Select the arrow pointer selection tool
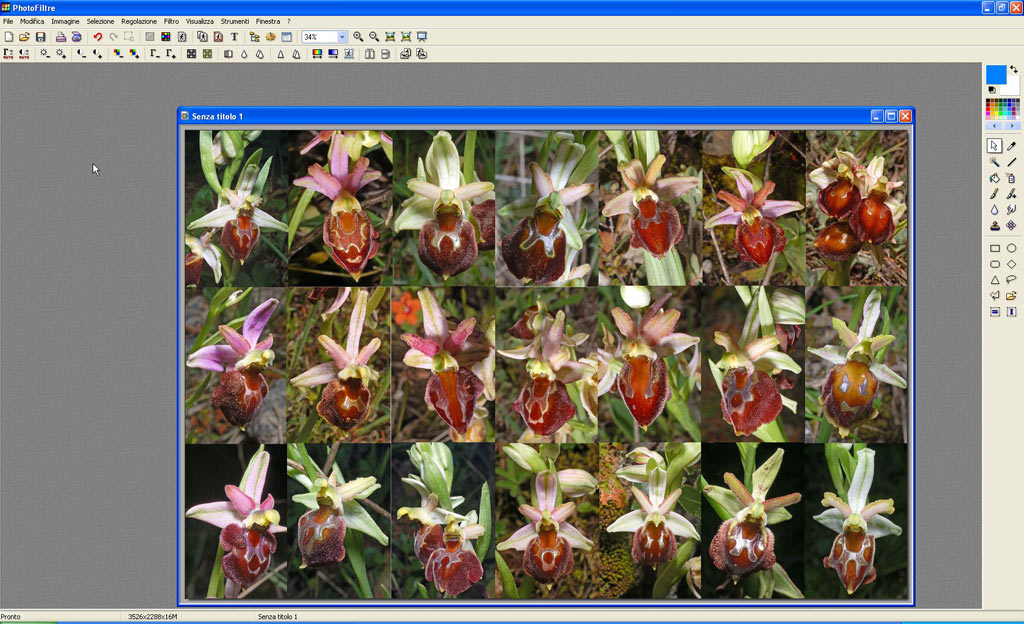Image resolution: width=1024 pixels, height=624 pixels. pyautogui.click(x=994, y=146)
